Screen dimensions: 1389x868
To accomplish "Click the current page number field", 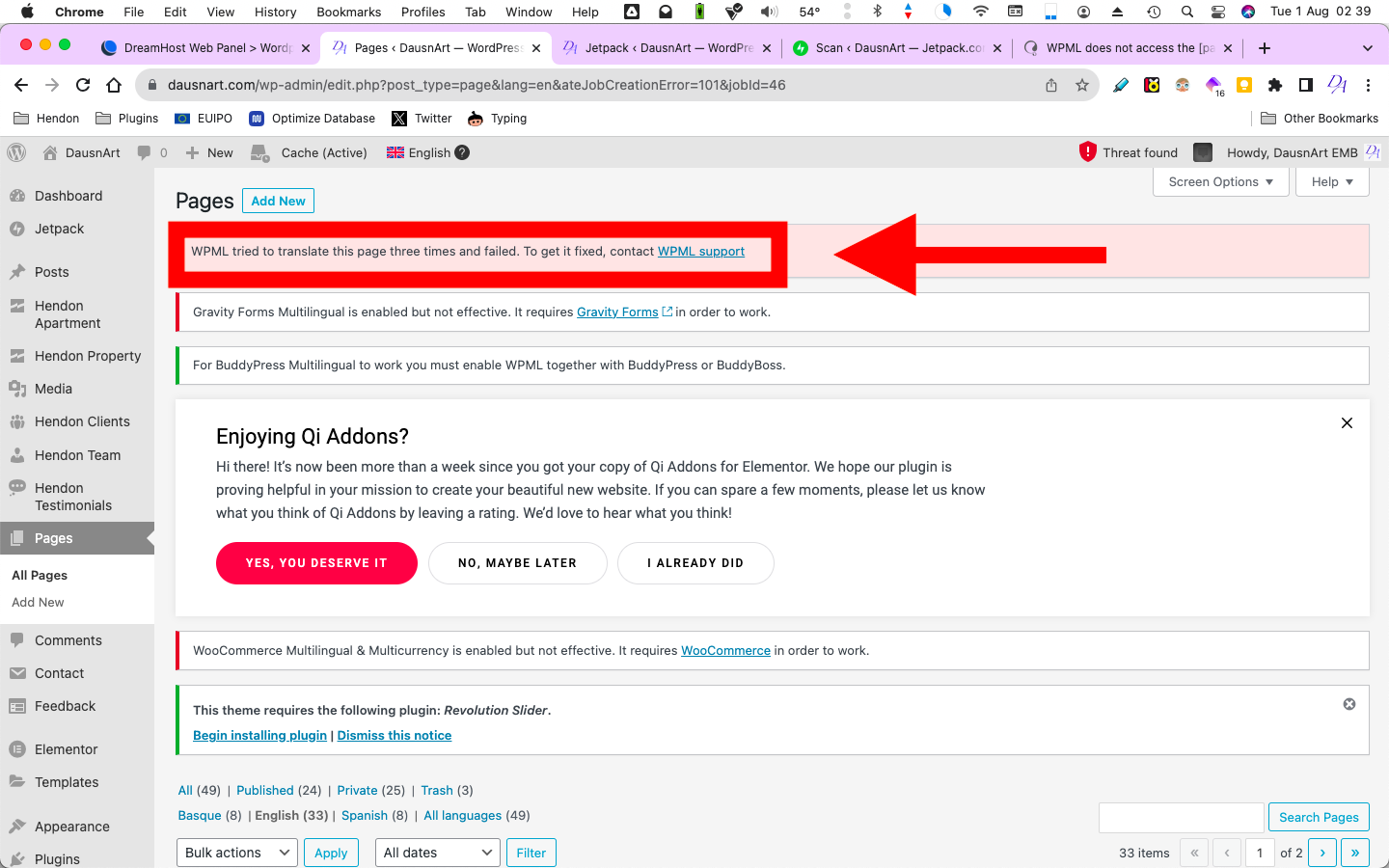I will 1260,853.
